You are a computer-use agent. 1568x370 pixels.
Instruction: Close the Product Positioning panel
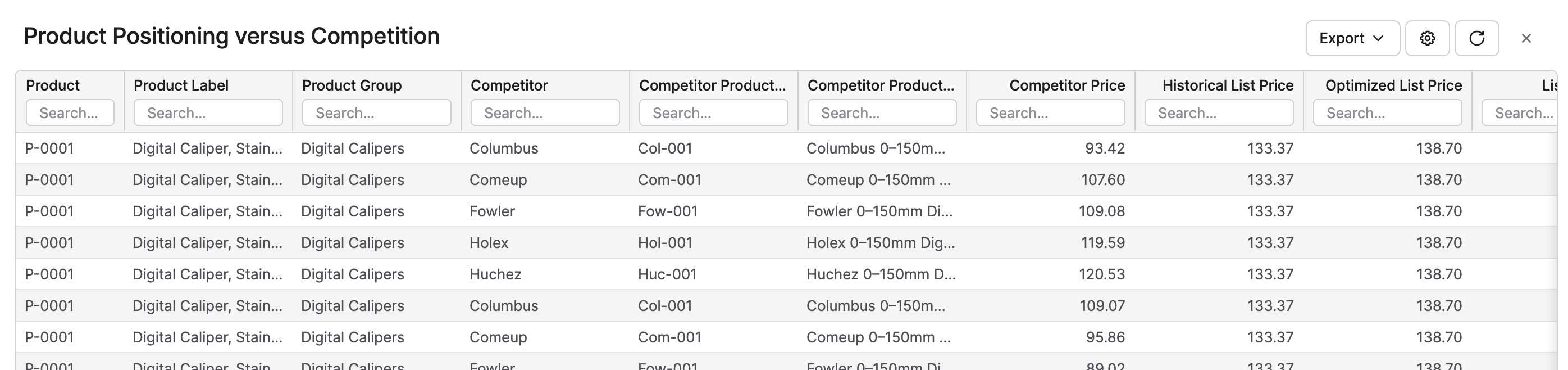tap(1526, 38)
